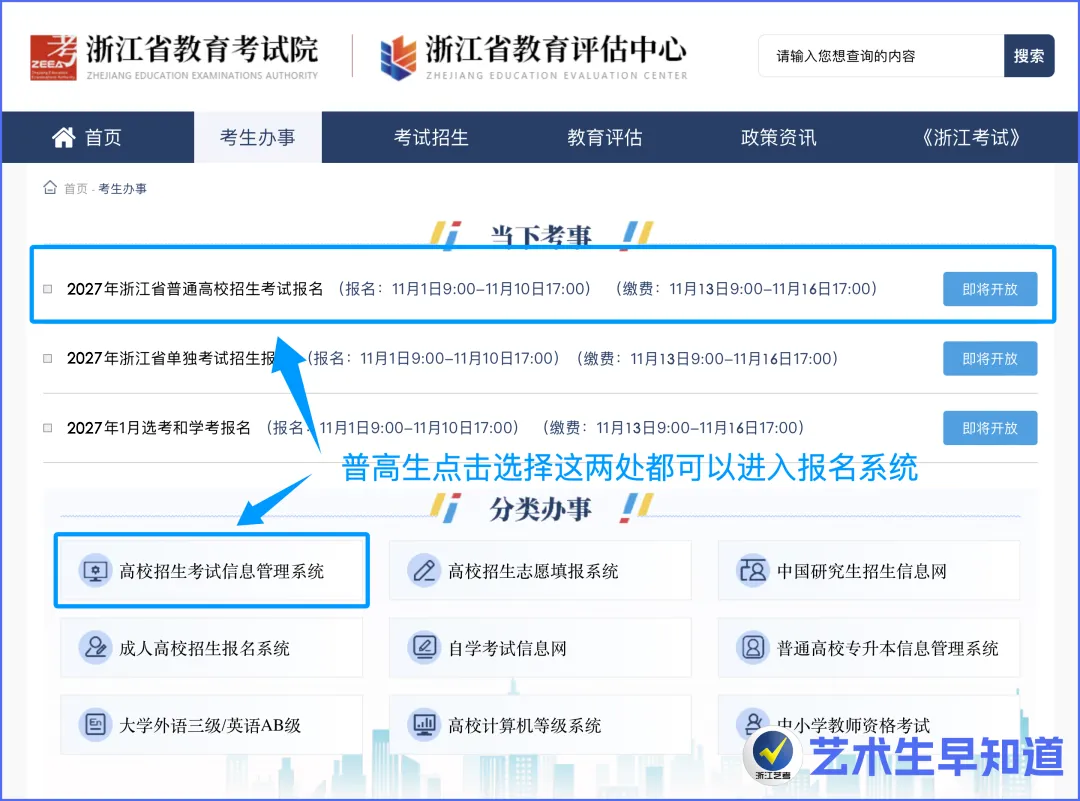Click the 高校计算机等级系统 icon
This screenshot has width=1080, height=801.
pos(424,725)
